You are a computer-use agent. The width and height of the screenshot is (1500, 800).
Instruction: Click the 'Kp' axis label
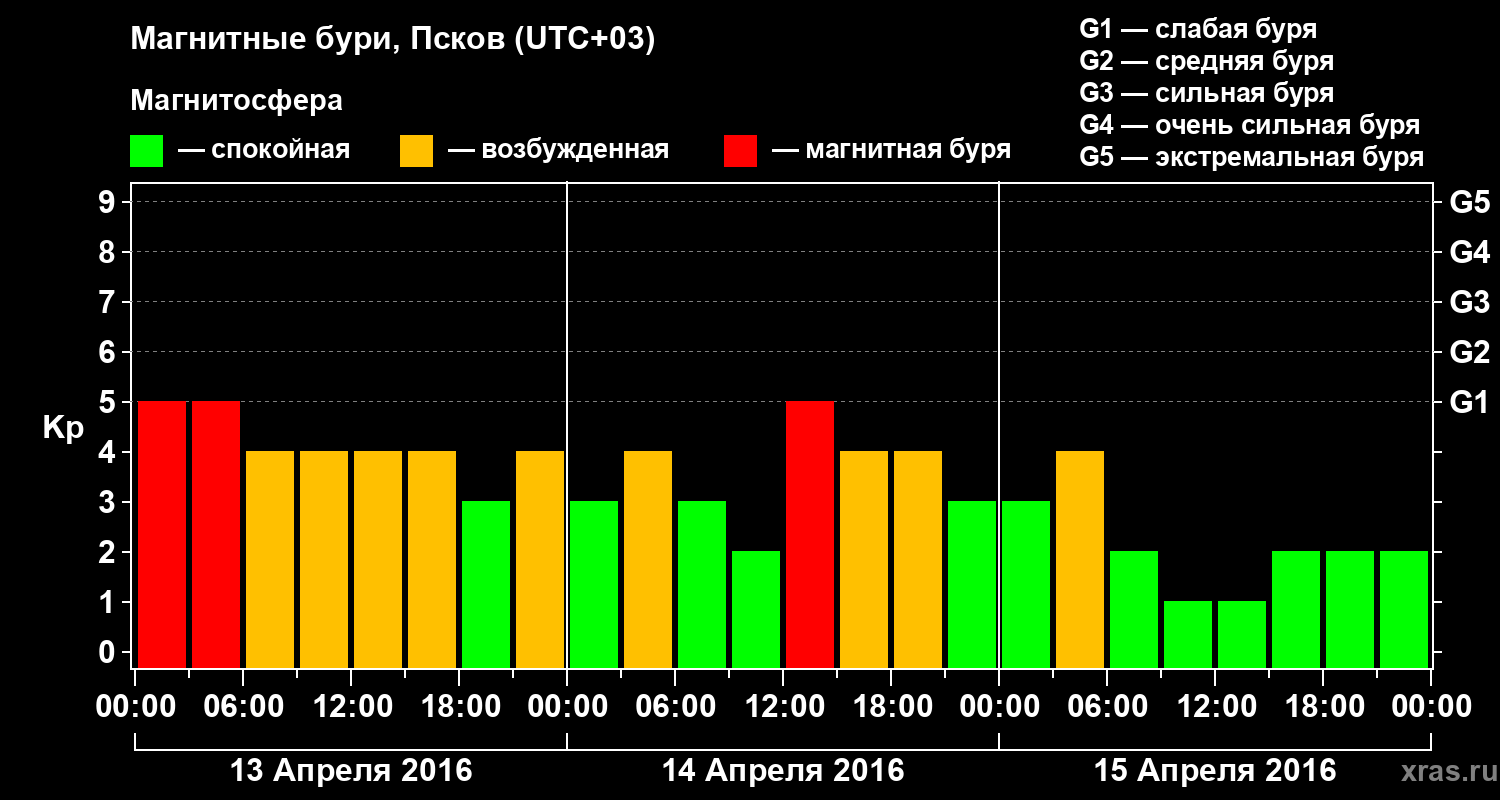[x=63, y=428]
